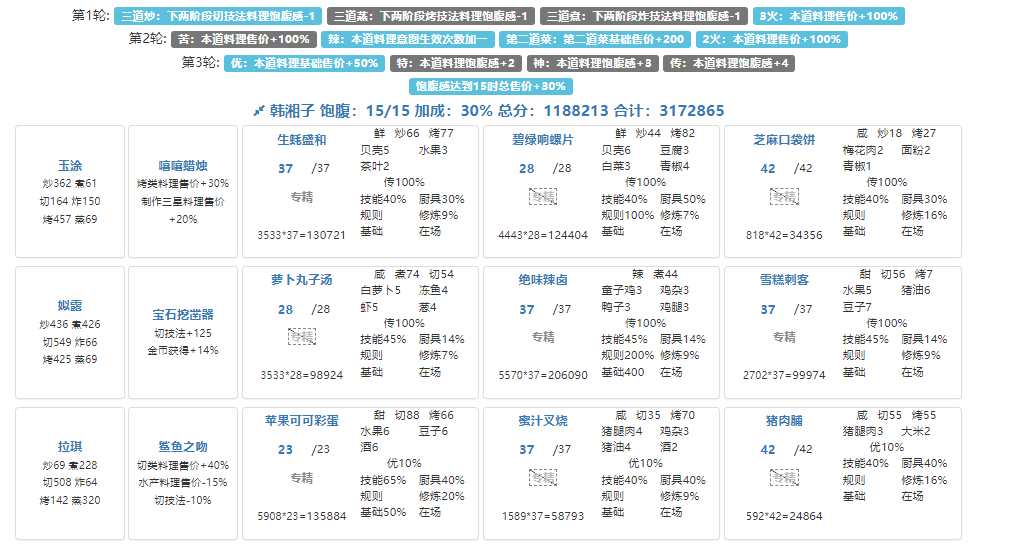This screenshot has width=1012, height=555.
Task: Open the 嘻嘻蜡烛 equipment card
Action: pos(183,166)
